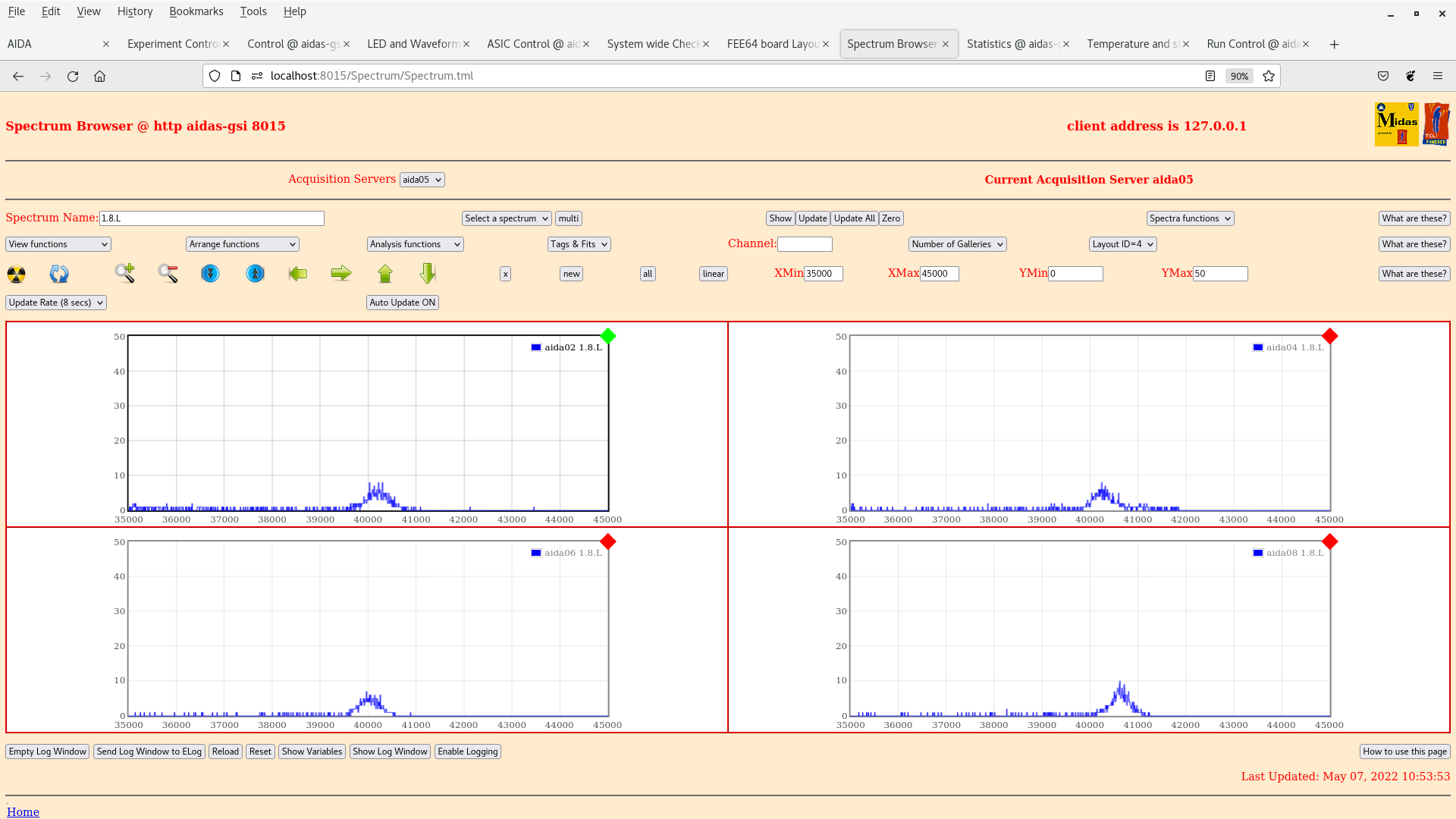Open the Acquisition Servers aida05 dropdown
Screen dimensions: 1456x819
coord(422,180)
